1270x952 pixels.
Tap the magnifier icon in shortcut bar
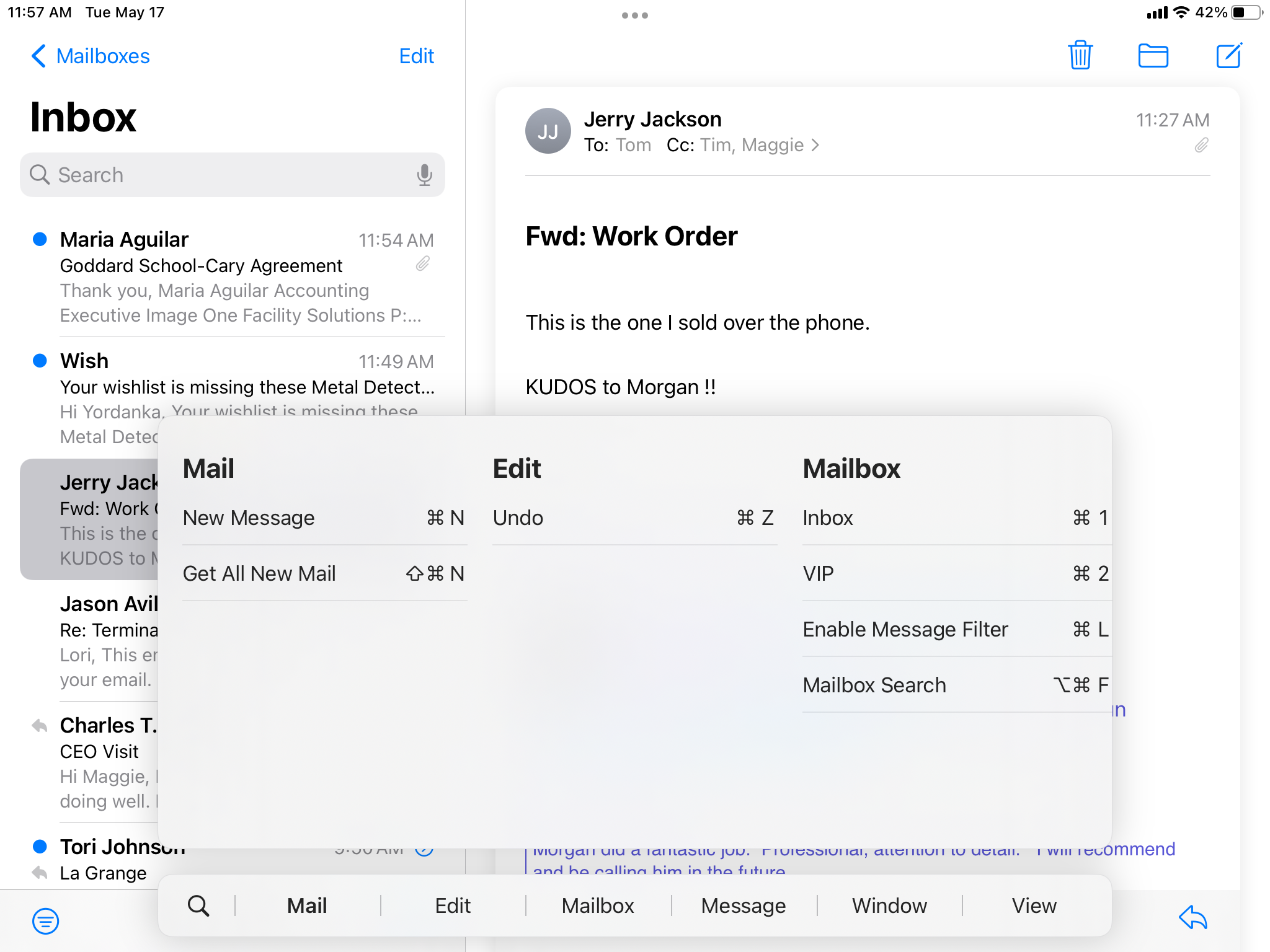(x=198, y=906)
